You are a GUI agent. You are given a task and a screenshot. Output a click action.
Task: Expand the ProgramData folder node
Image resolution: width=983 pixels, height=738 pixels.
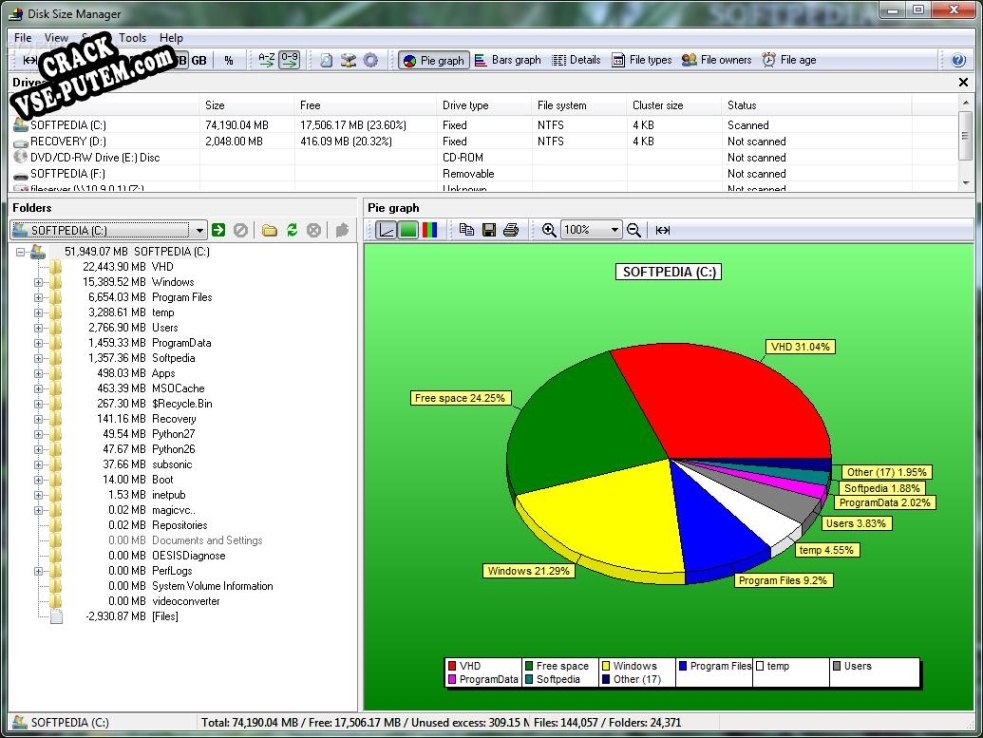(38, 343)
